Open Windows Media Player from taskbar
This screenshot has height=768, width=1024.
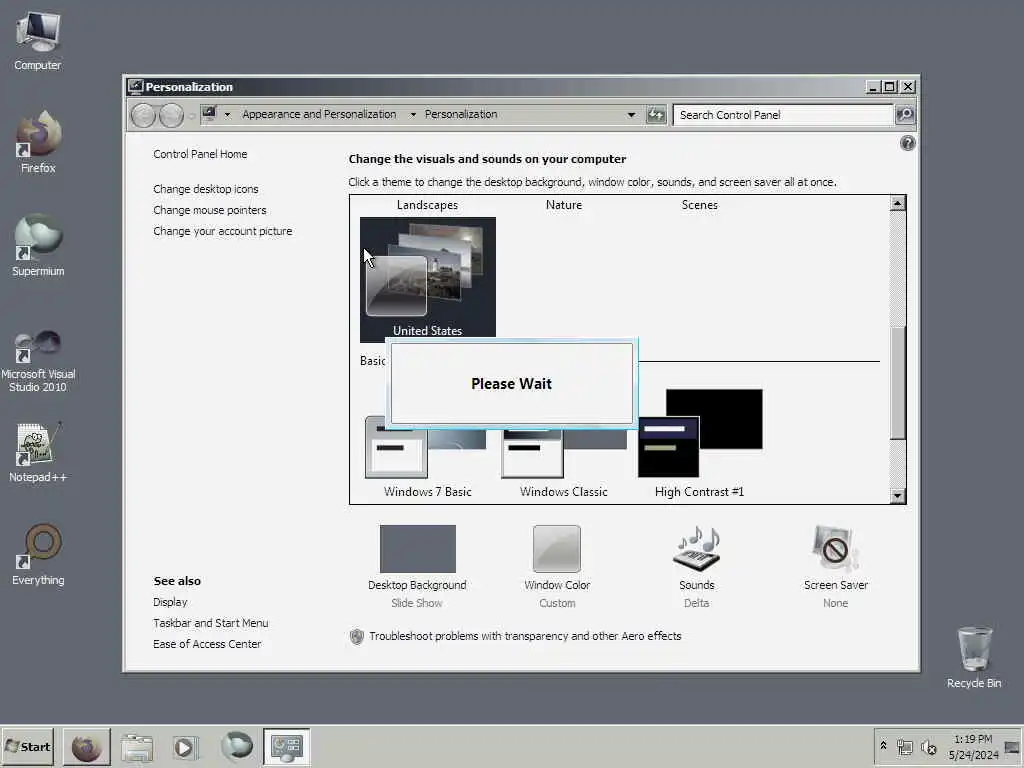[x=185, y=747]
